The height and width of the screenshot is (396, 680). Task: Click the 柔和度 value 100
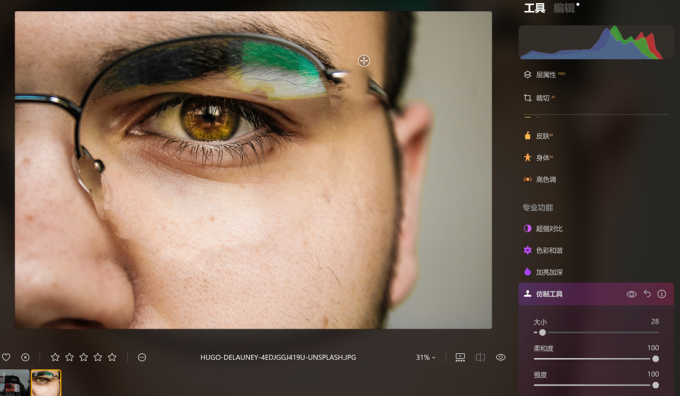pos(653,347)
